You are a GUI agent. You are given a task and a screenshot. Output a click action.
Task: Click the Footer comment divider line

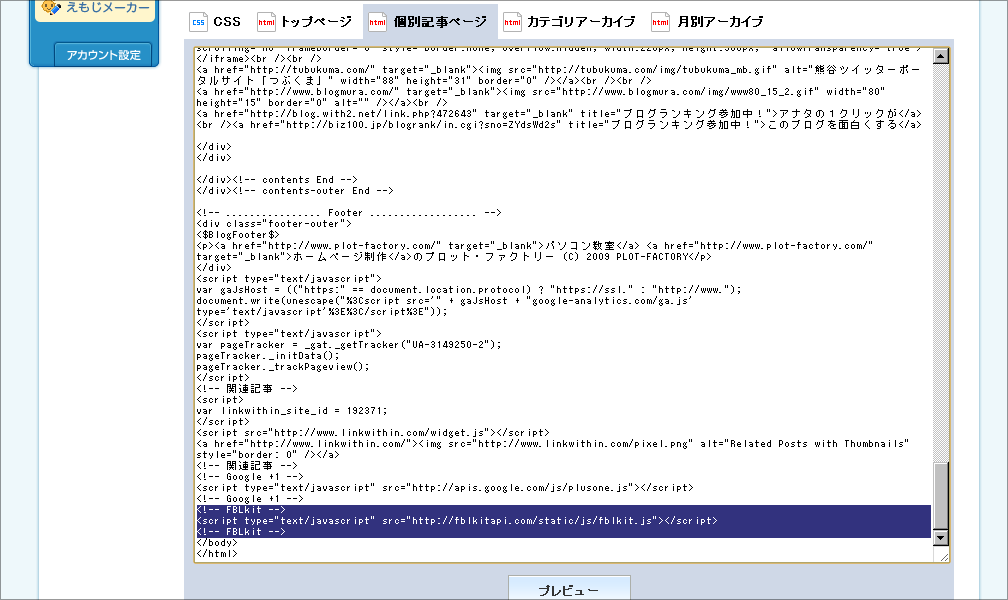tap(348, 213)
